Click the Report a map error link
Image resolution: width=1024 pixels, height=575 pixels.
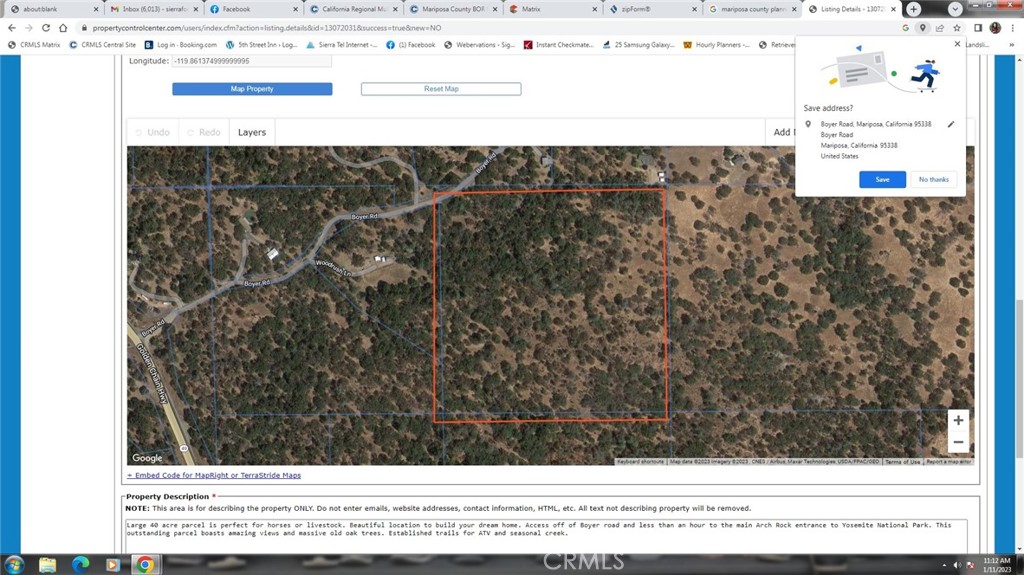tap(949, 462)
